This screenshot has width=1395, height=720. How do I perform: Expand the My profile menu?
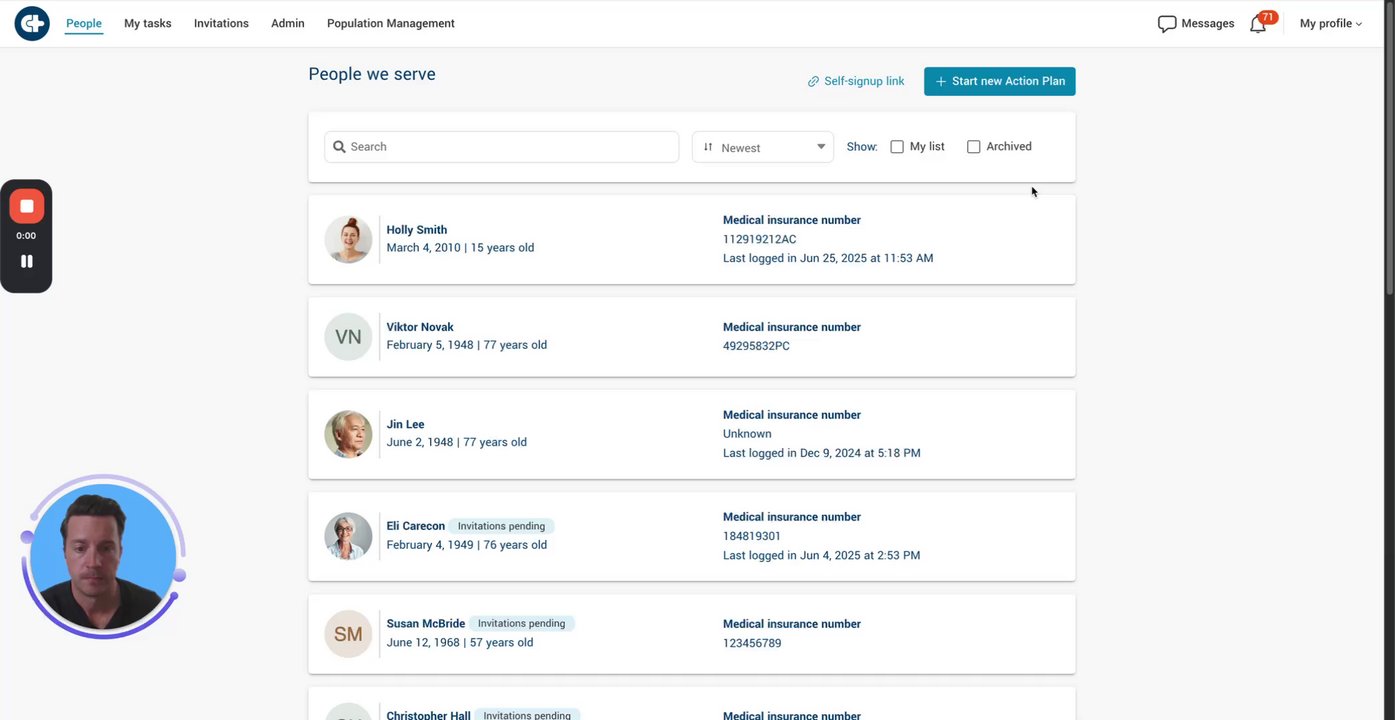coord(1330,24)
